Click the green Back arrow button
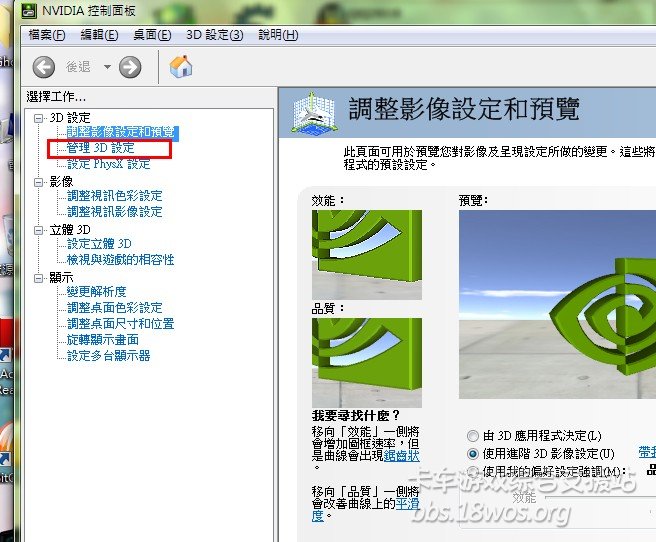The width and height of the screenshot is (656, 542). (43, 67)
